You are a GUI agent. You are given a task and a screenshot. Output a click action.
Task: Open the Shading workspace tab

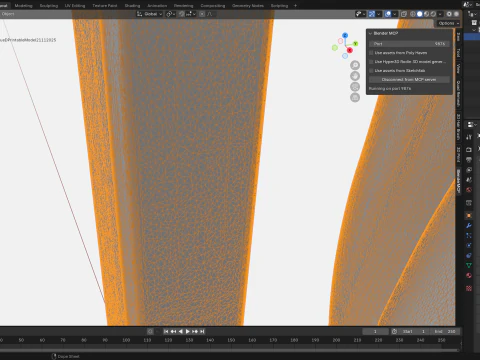coord(132,6)
